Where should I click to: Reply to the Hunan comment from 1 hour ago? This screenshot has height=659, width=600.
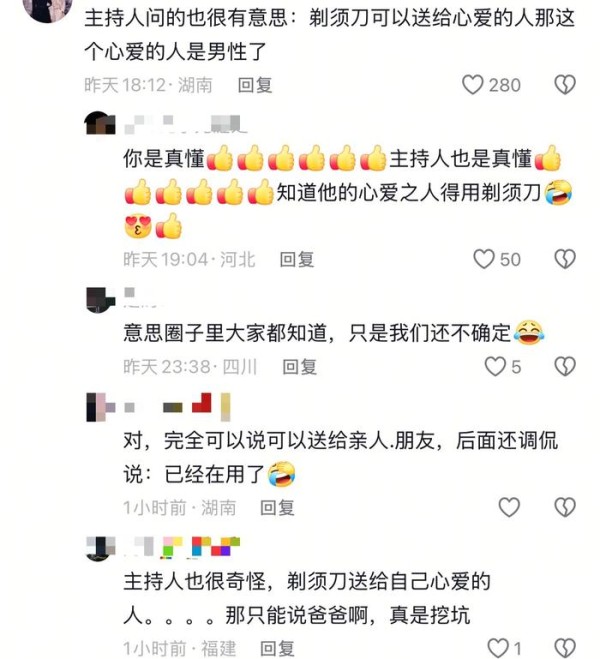[x=277, y=507]
